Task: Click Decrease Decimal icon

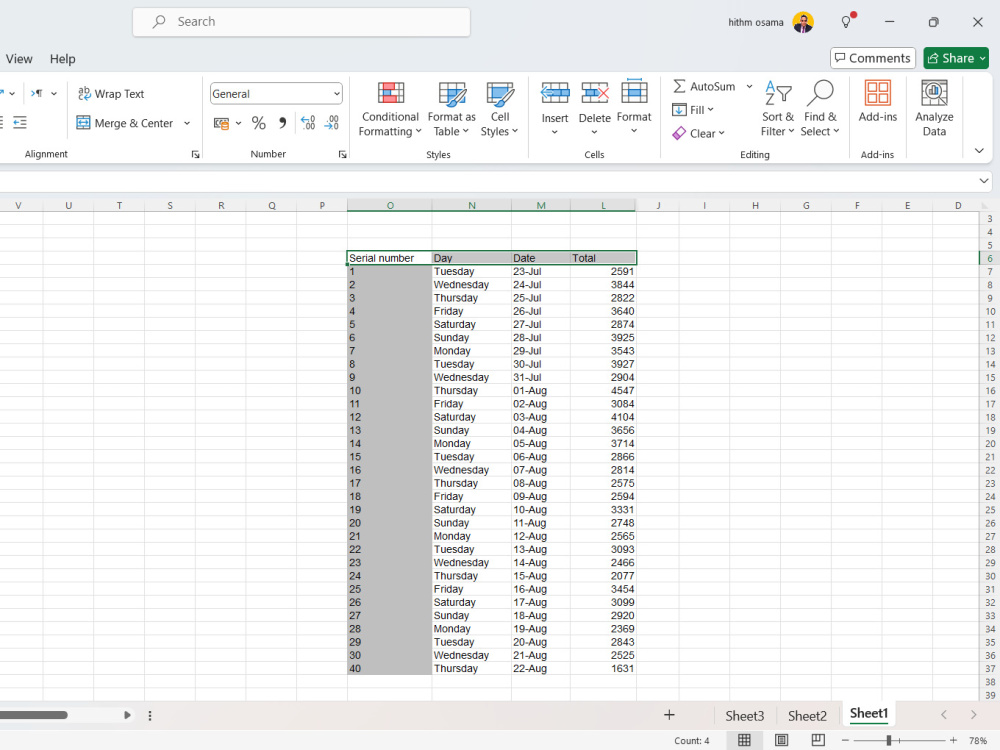Action: pyautogui.click(x=332, y=123)
